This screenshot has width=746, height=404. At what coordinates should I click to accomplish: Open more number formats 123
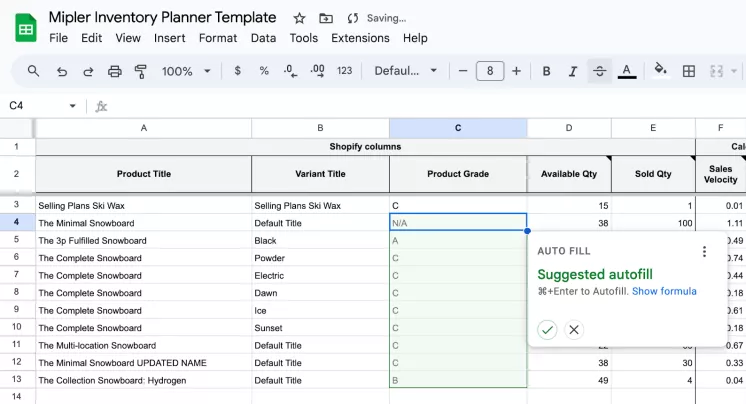[x=344, y=71]
